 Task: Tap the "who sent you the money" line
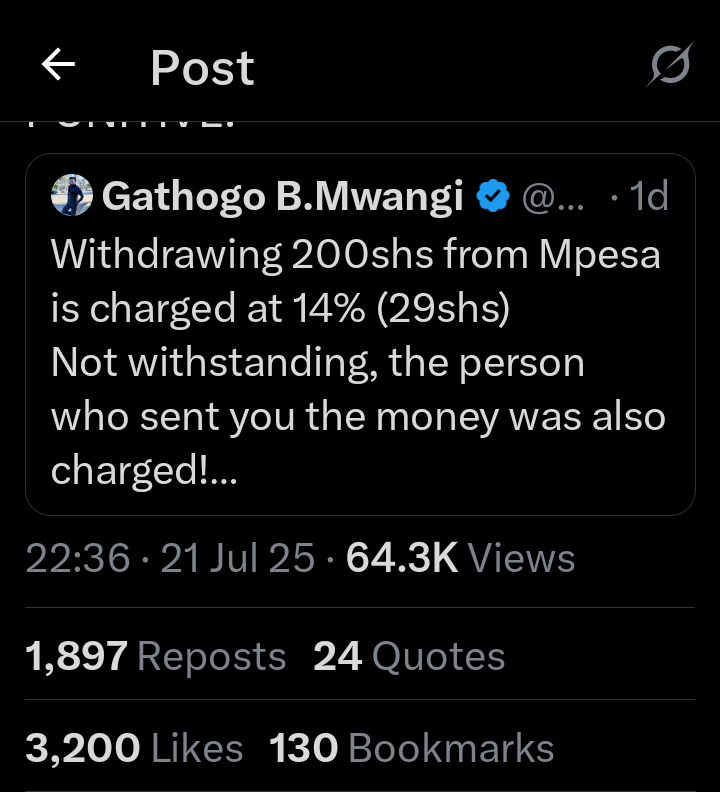[357, 416]
